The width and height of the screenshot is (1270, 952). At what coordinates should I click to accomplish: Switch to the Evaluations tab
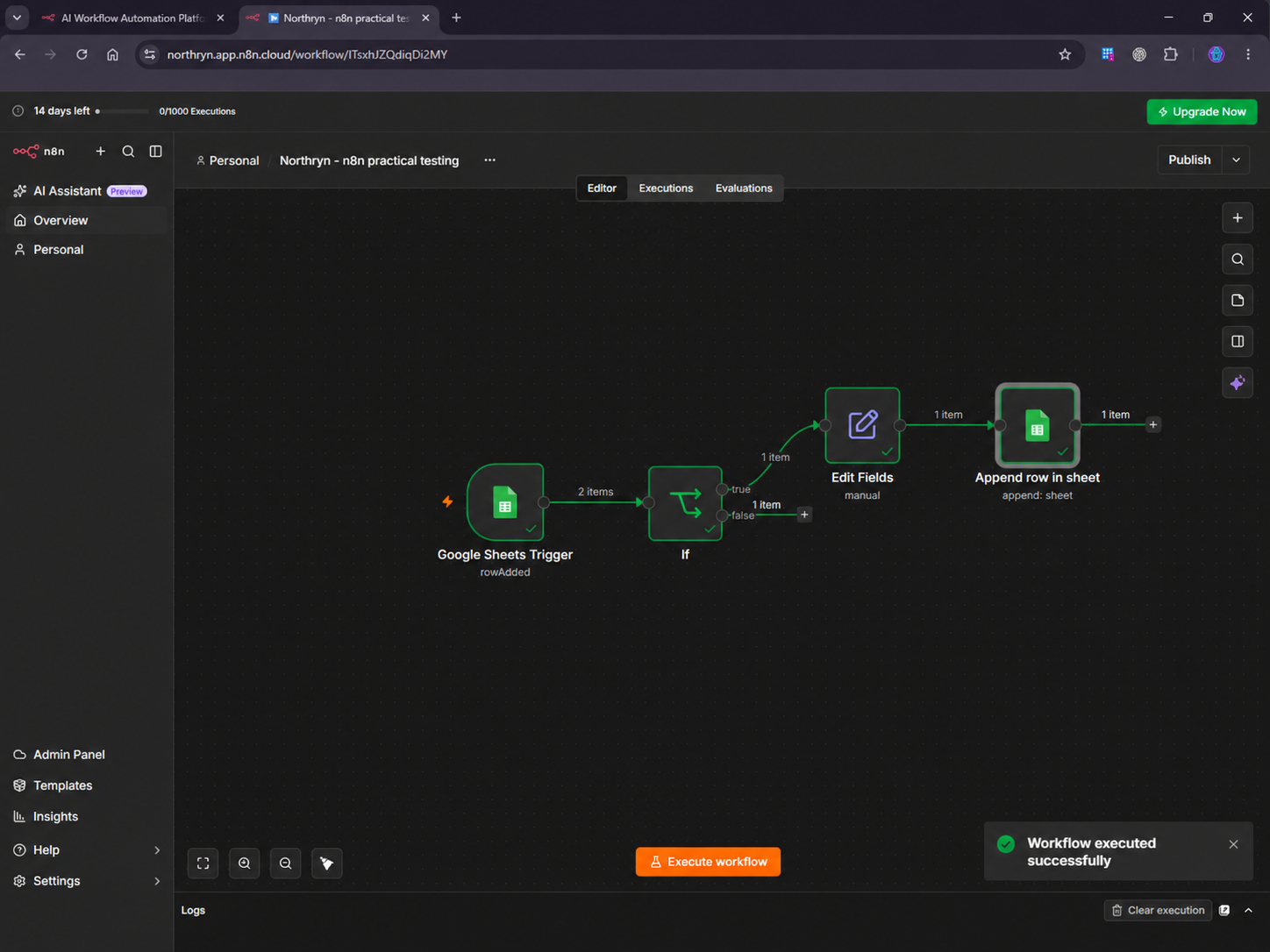(744, 188)
